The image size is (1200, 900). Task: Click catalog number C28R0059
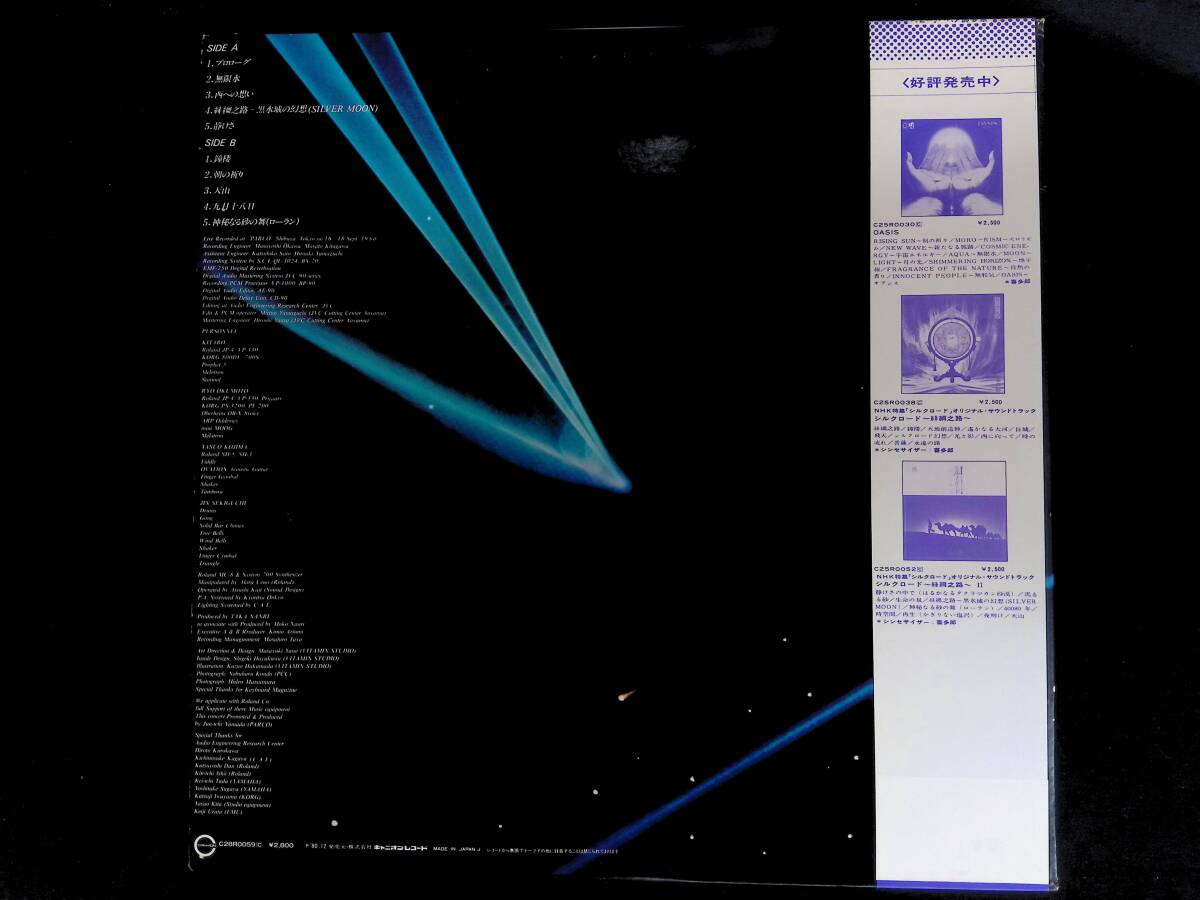point(240,844)
